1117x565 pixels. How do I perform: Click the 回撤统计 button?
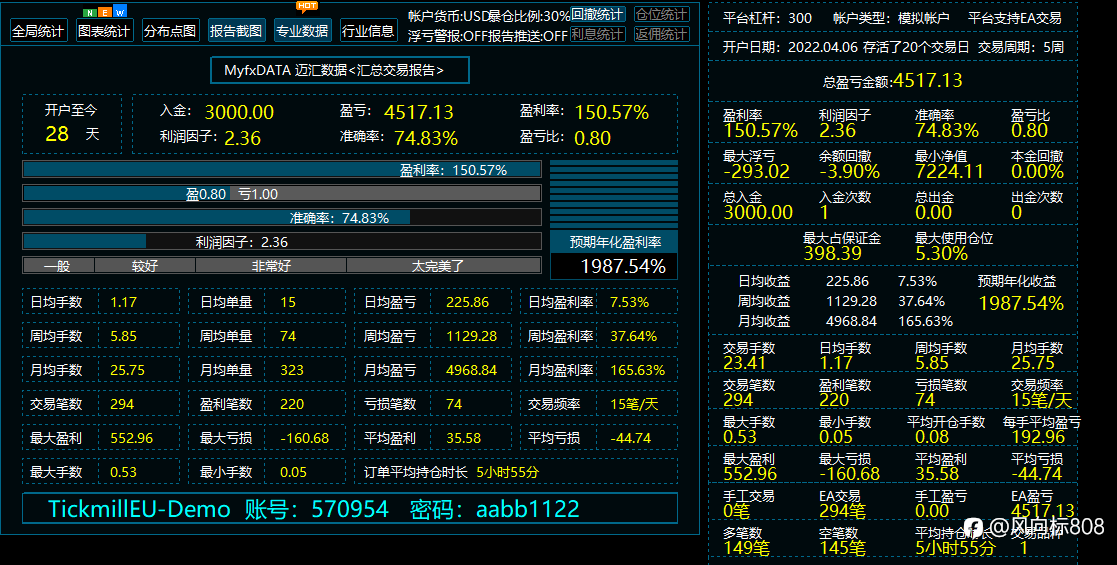(597, 14)
